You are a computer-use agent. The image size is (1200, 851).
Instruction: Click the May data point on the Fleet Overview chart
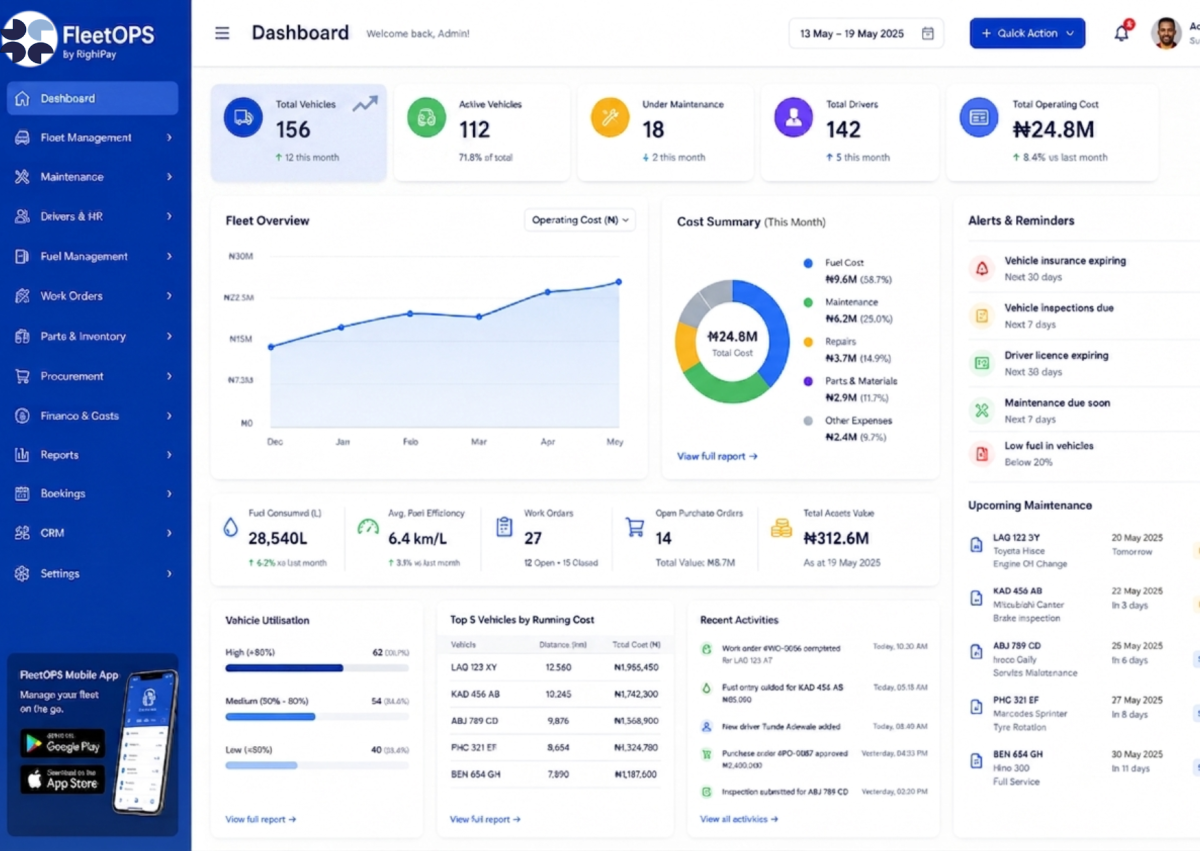(618, 282)
